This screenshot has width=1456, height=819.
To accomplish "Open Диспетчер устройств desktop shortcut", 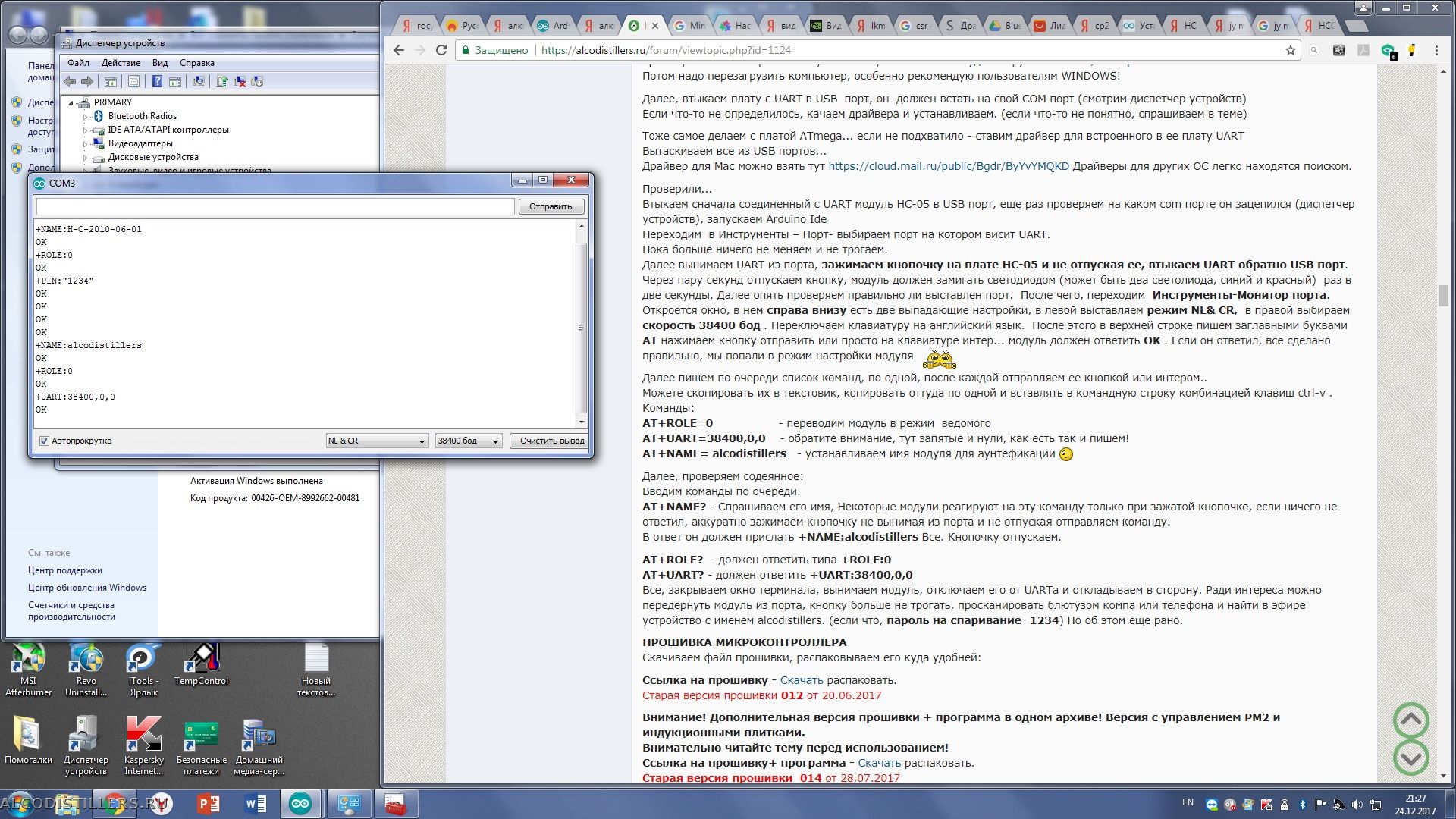I will point(86,746).
